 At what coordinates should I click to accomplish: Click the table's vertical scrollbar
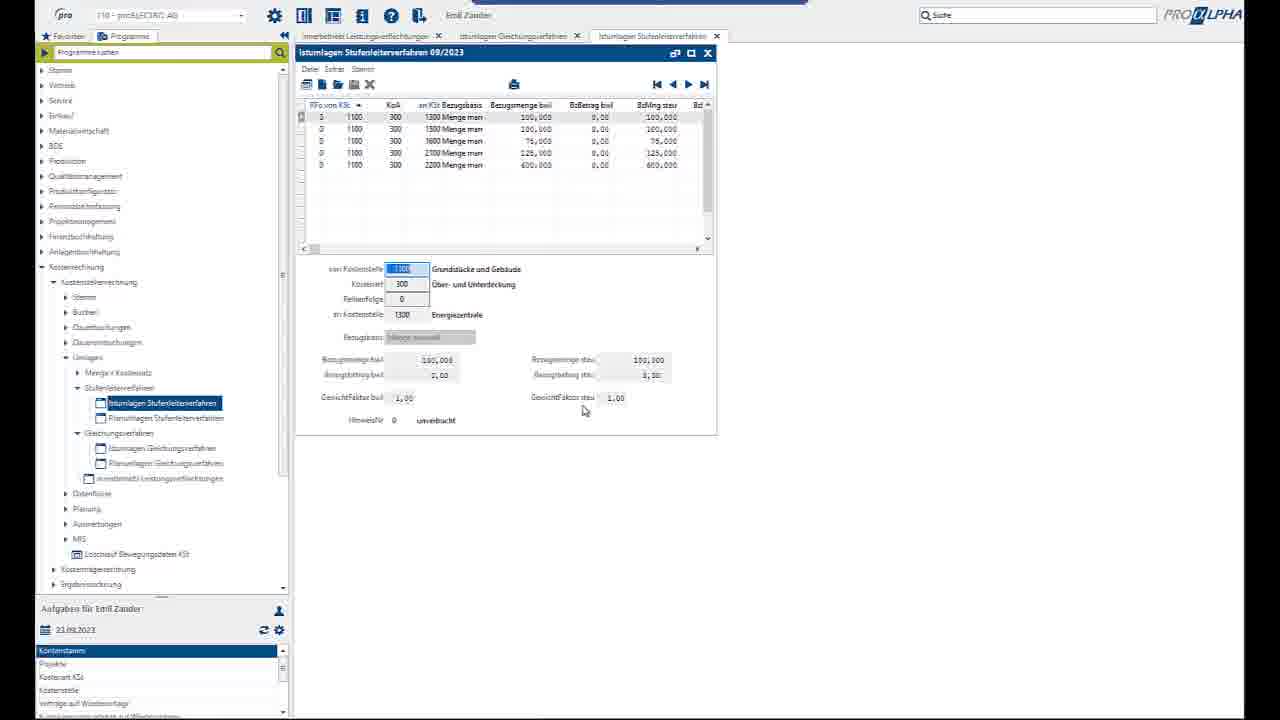click(x=708, y=171)
